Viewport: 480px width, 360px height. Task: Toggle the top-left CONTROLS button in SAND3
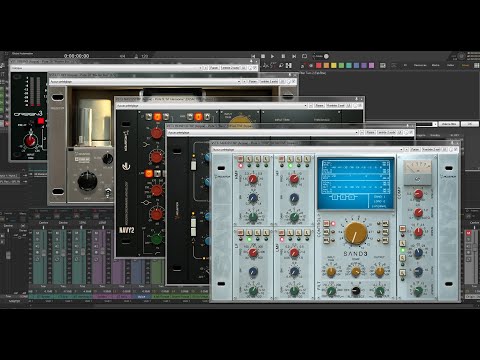pyautogui.click(x=326, y=224)
